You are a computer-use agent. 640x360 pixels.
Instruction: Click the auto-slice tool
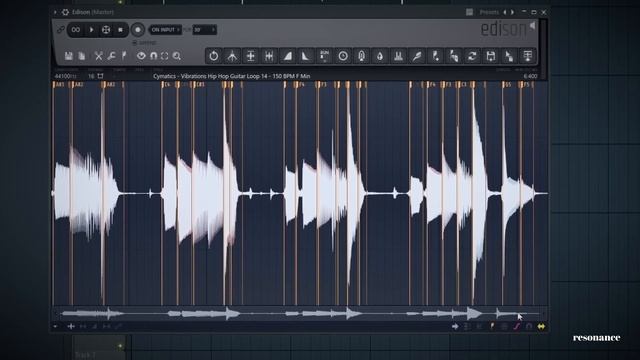(x=454, y=56)
